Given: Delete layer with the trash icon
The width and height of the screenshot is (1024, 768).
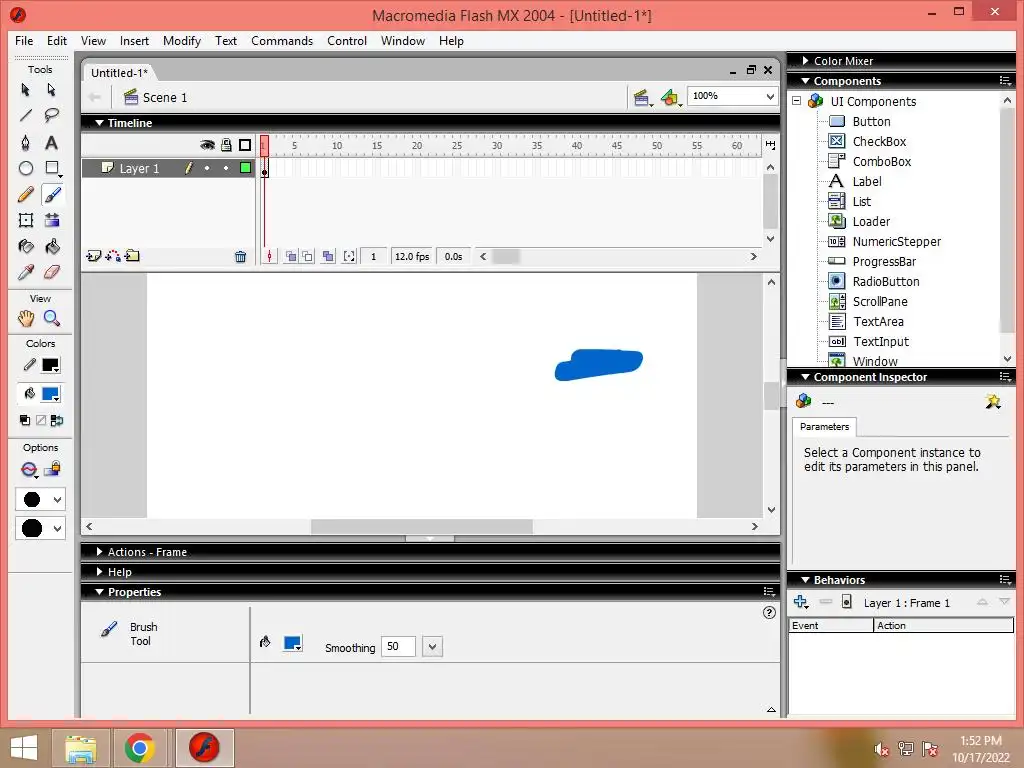Looking at the screenshot, I should 240,257.
